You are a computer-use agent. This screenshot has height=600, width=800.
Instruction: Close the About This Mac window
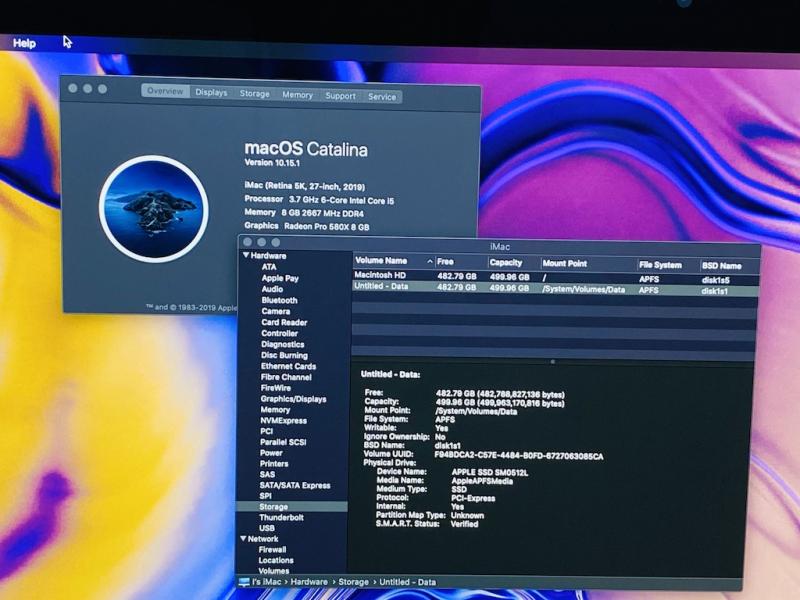click(x=72, y=89)
